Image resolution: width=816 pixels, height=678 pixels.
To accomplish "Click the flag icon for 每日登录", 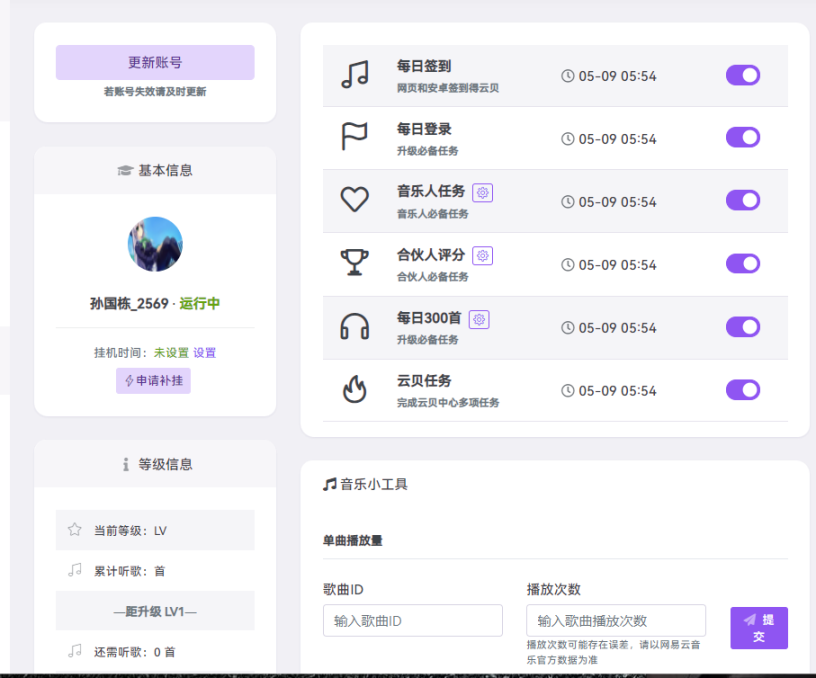I will (355, 138).
